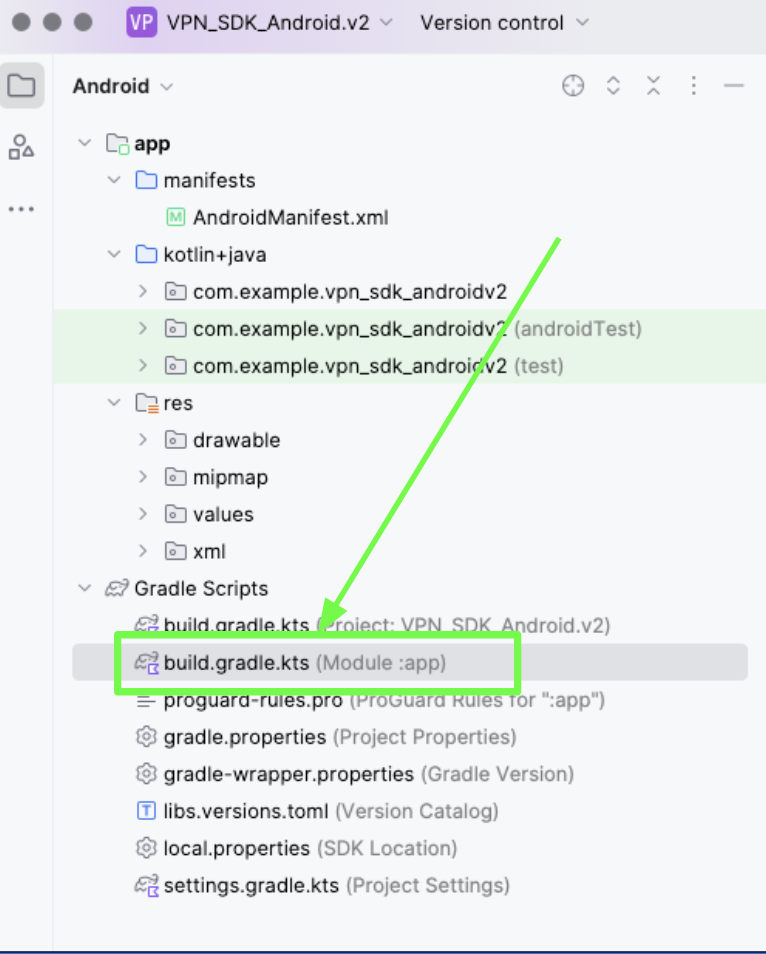
Task: Hide the Project panel with minimize icon
Action: (734, 86)
